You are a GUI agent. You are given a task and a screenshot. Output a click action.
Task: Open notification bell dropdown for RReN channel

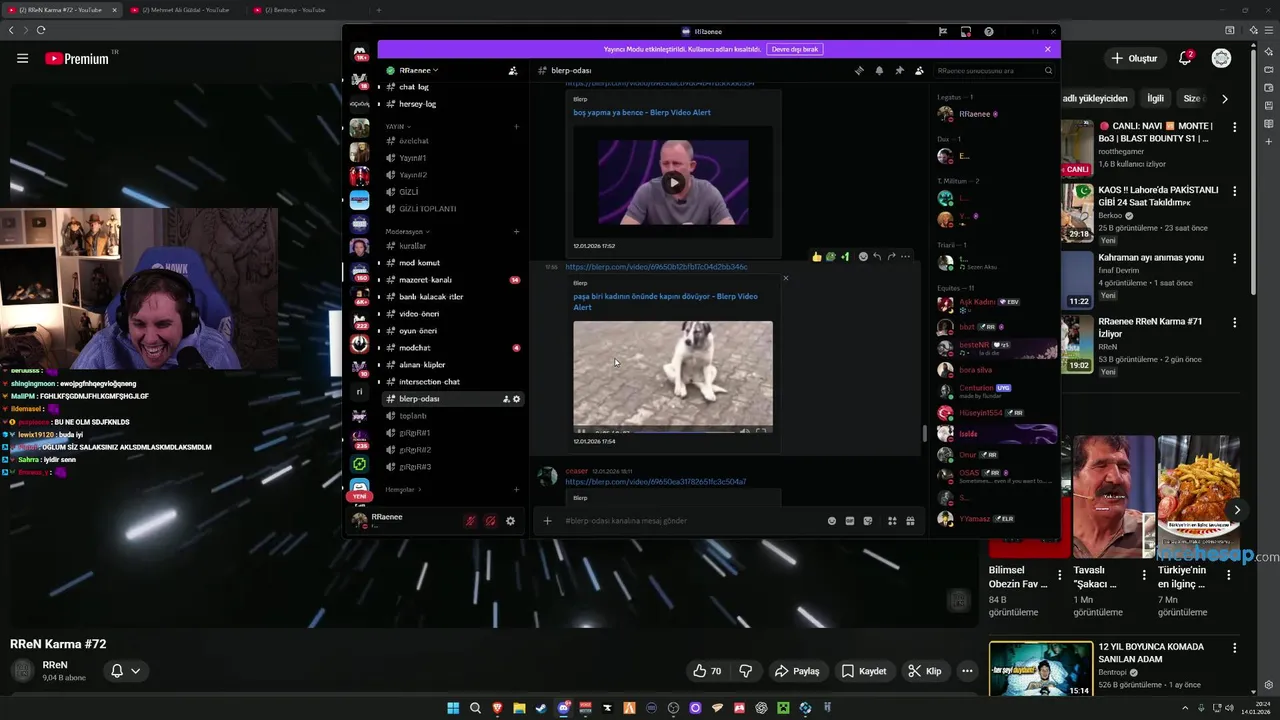(125, 671)
